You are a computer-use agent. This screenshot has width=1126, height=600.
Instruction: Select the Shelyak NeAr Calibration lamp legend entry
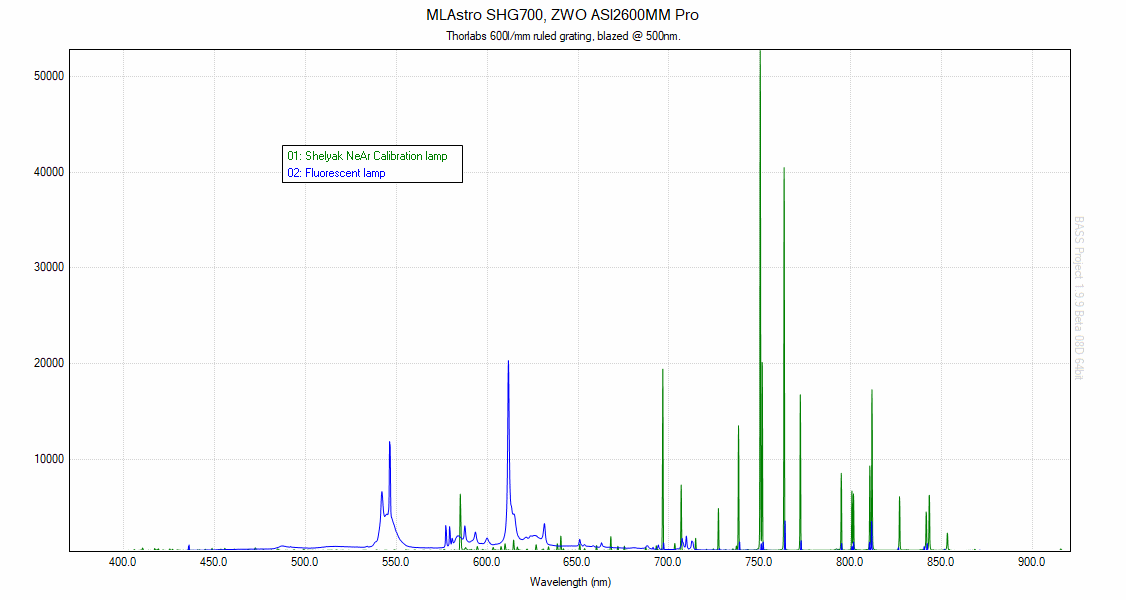[367, 156]
